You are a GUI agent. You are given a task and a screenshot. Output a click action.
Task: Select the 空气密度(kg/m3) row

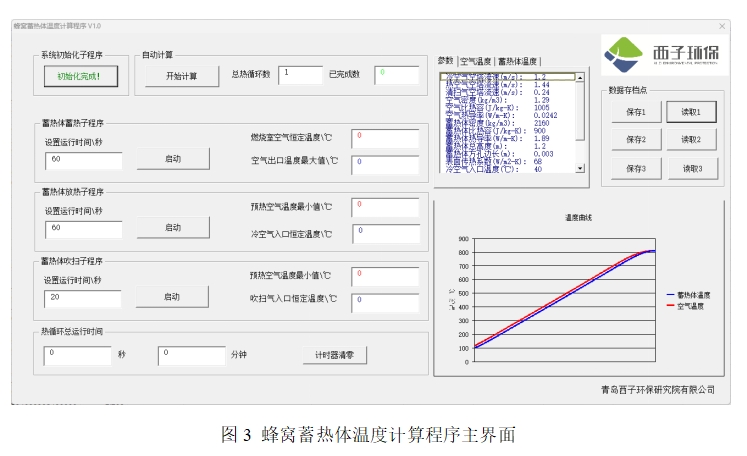(508, 100)
